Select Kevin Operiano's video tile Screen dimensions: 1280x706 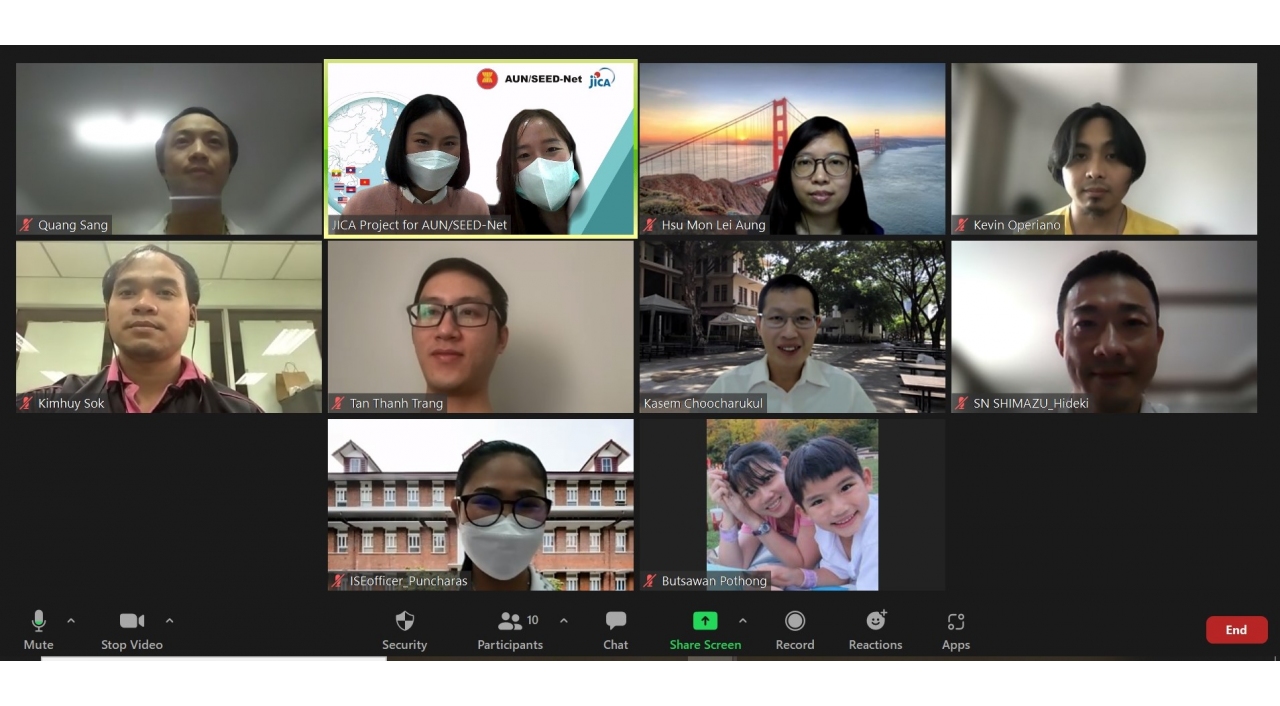click(1105, 149)
